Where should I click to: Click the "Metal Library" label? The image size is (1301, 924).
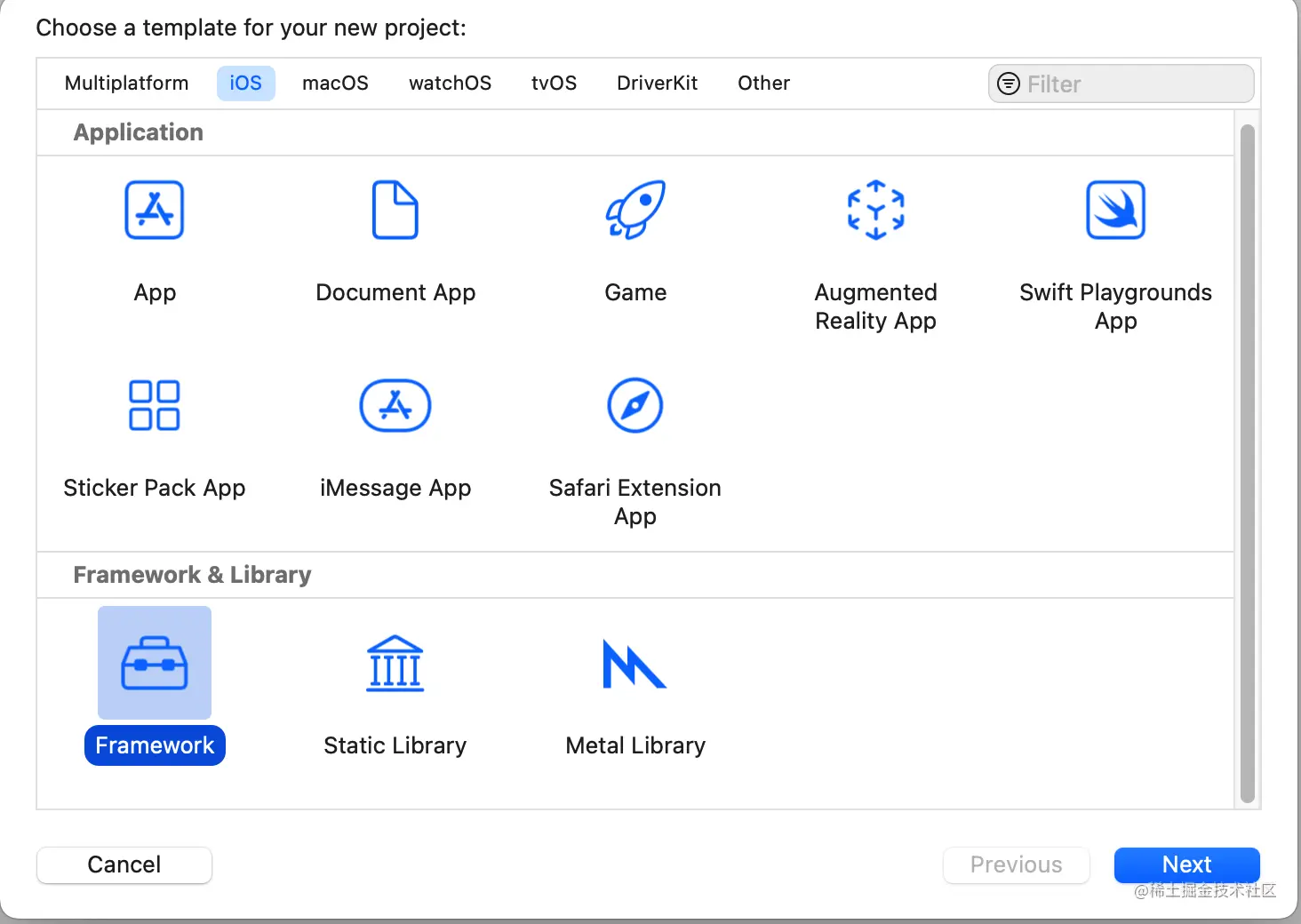[635, 745]
